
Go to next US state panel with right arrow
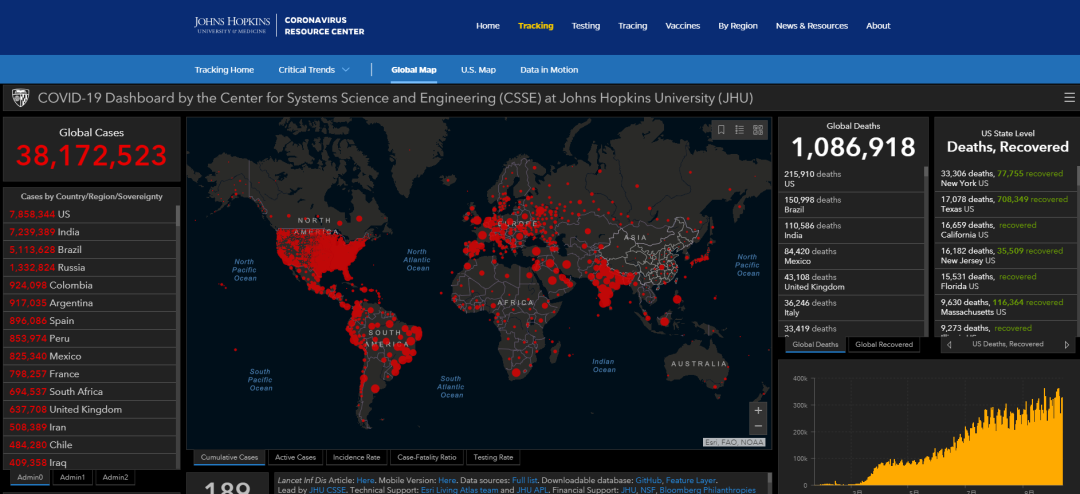point(1067,344)
